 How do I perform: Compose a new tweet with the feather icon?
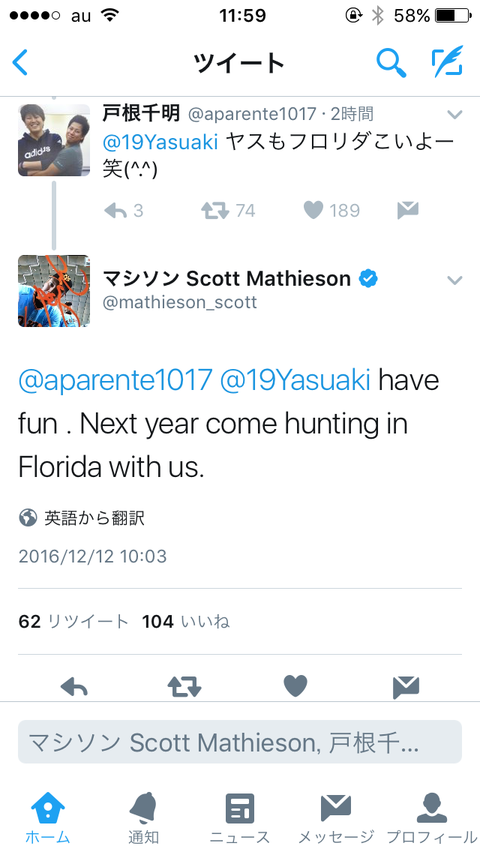point(447,61)
